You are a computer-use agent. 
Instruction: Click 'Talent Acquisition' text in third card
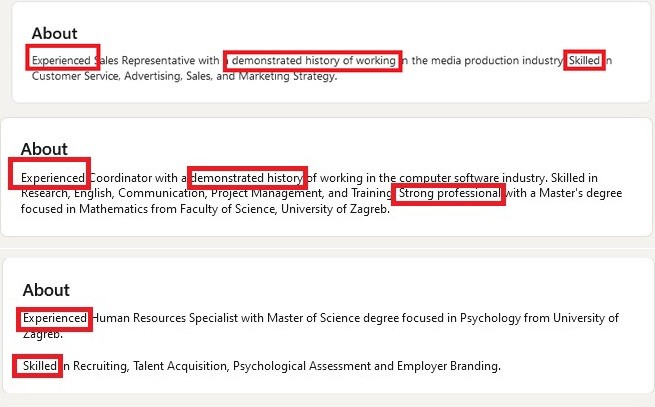180,366
